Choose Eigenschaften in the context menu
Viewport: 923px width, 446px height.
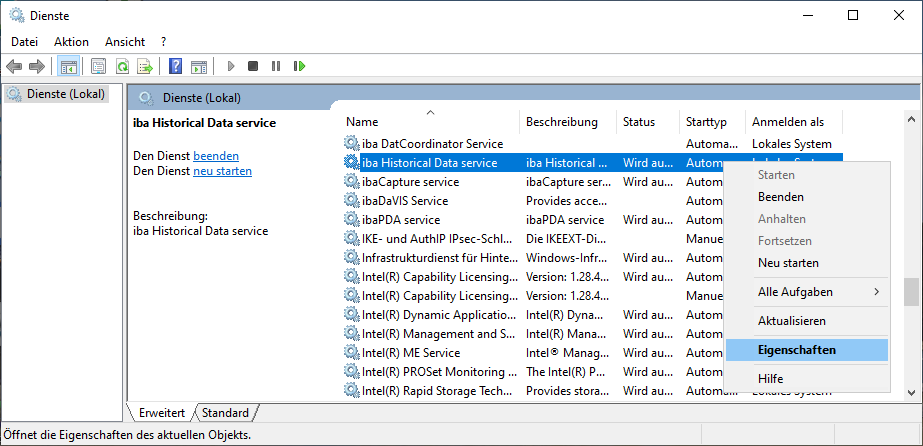pos(796,350)
